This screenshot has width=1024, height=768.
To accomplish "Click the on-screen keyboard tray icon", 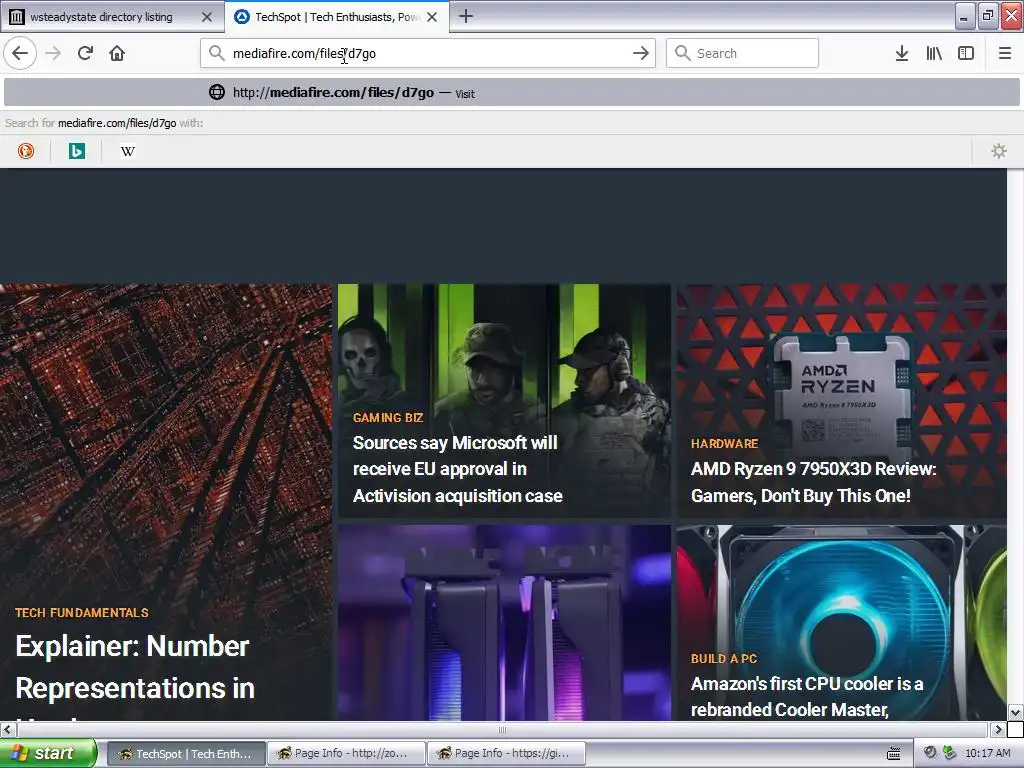I will [x=893, y=754].
